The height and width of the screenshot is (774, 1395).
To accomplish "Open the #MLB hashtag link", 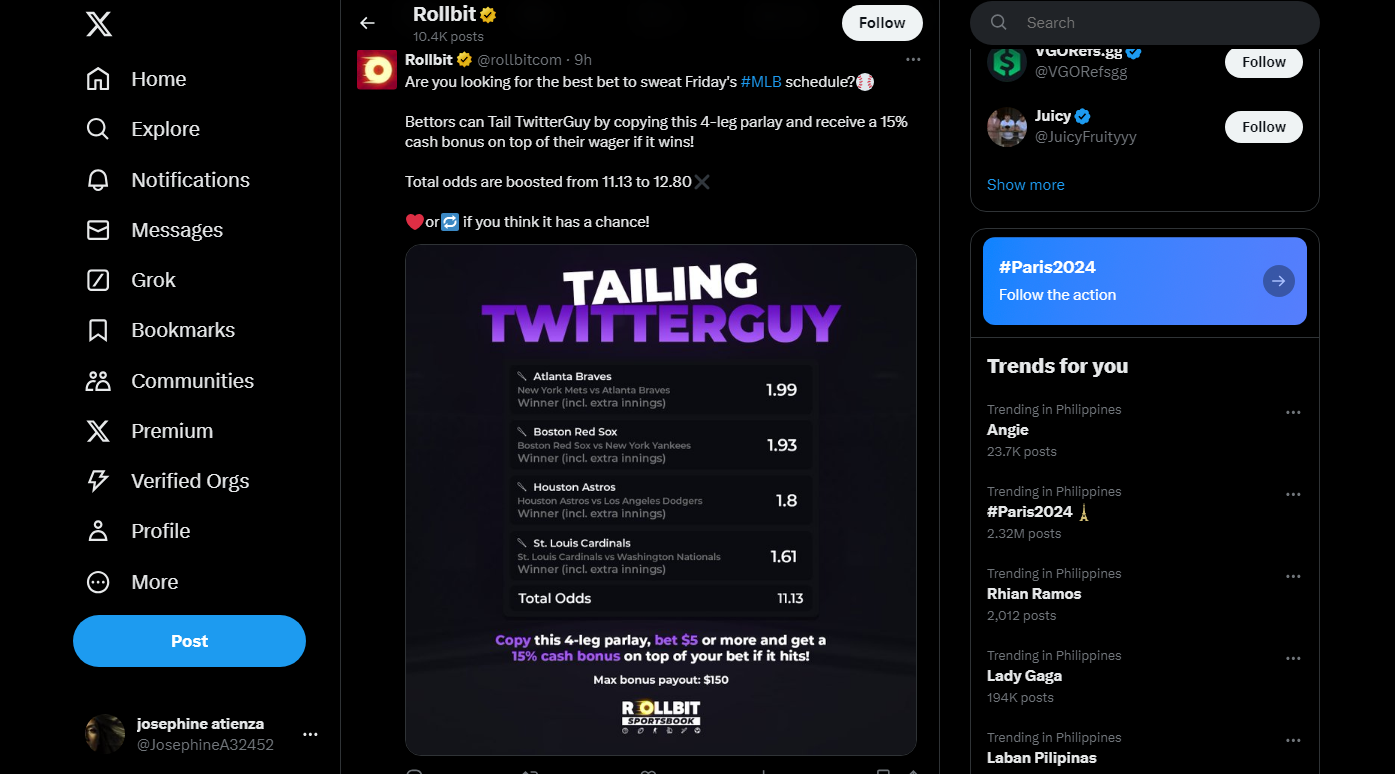I will tap(761, 82).
